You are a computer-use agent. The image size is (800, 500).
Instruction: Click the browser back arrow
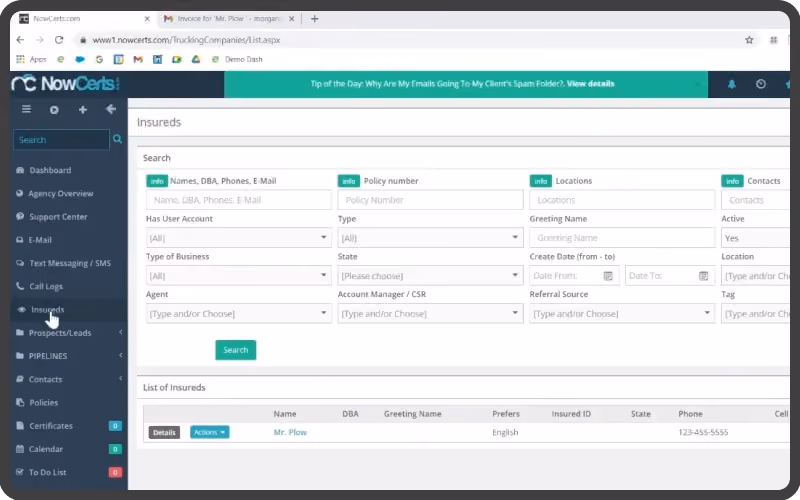[x=20, y=40]
